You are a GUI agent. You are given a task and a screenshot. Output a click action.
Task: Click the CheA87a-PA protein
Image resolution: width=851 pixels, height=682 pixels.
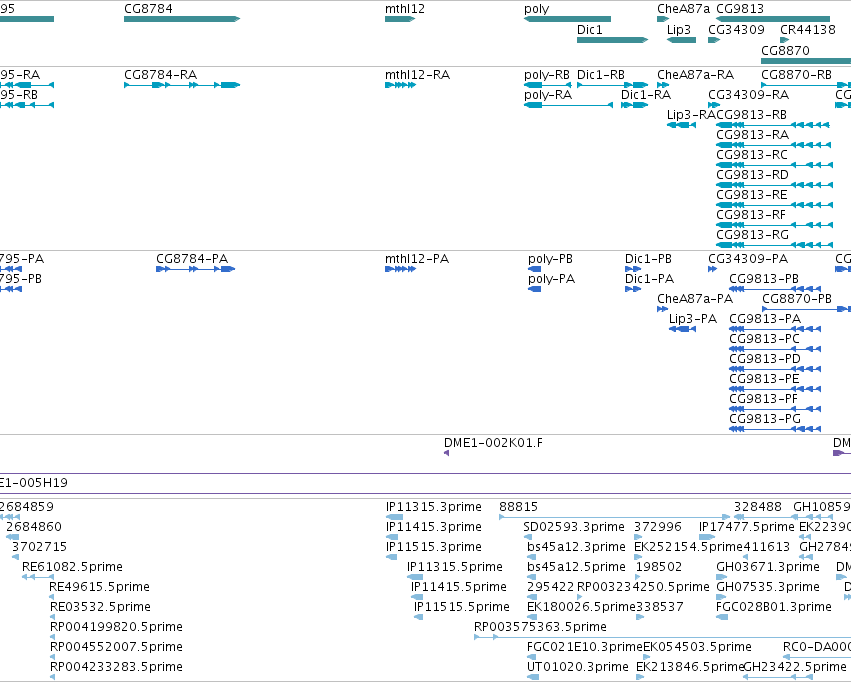pos(662,309)
